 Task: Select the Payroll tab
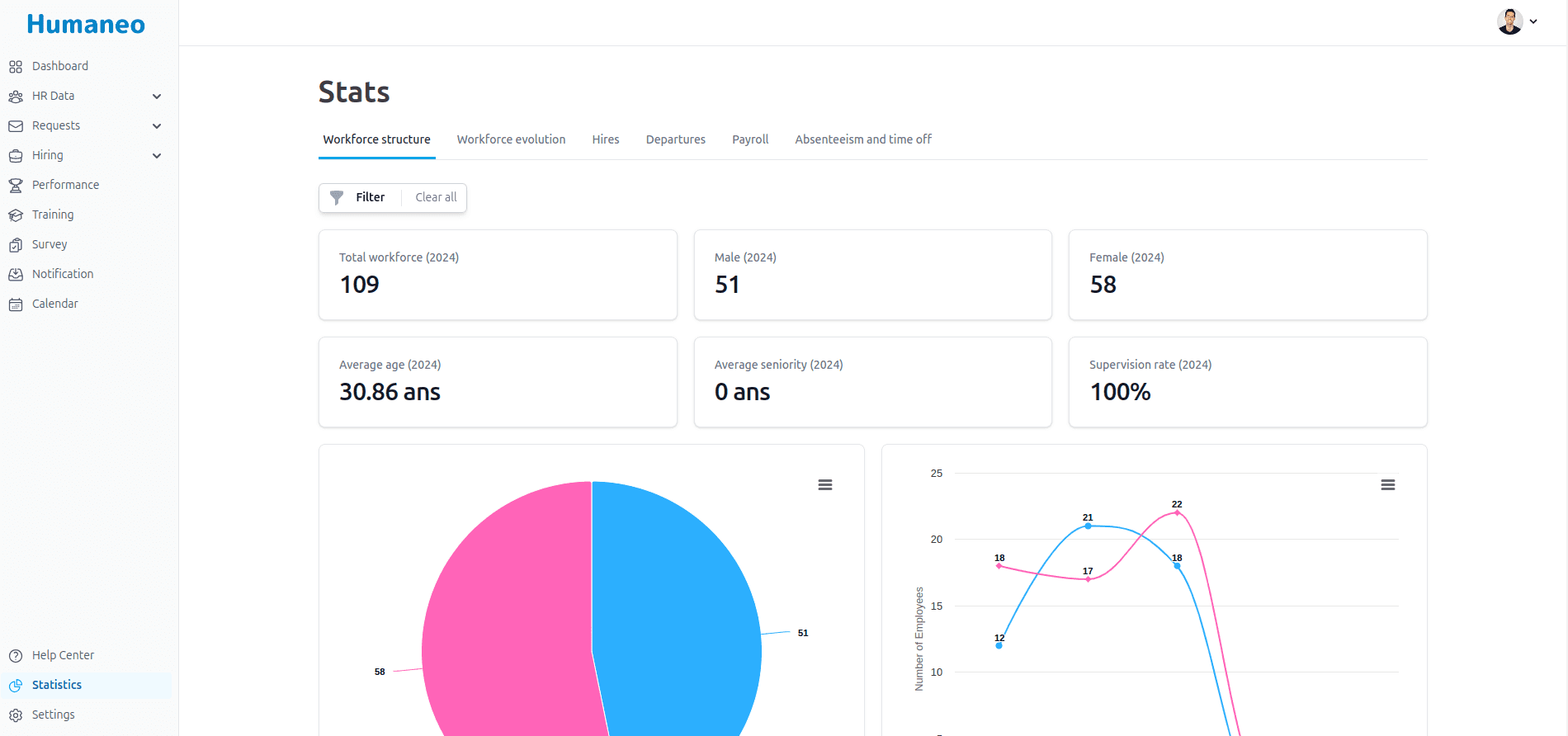[x=750, y=139]
